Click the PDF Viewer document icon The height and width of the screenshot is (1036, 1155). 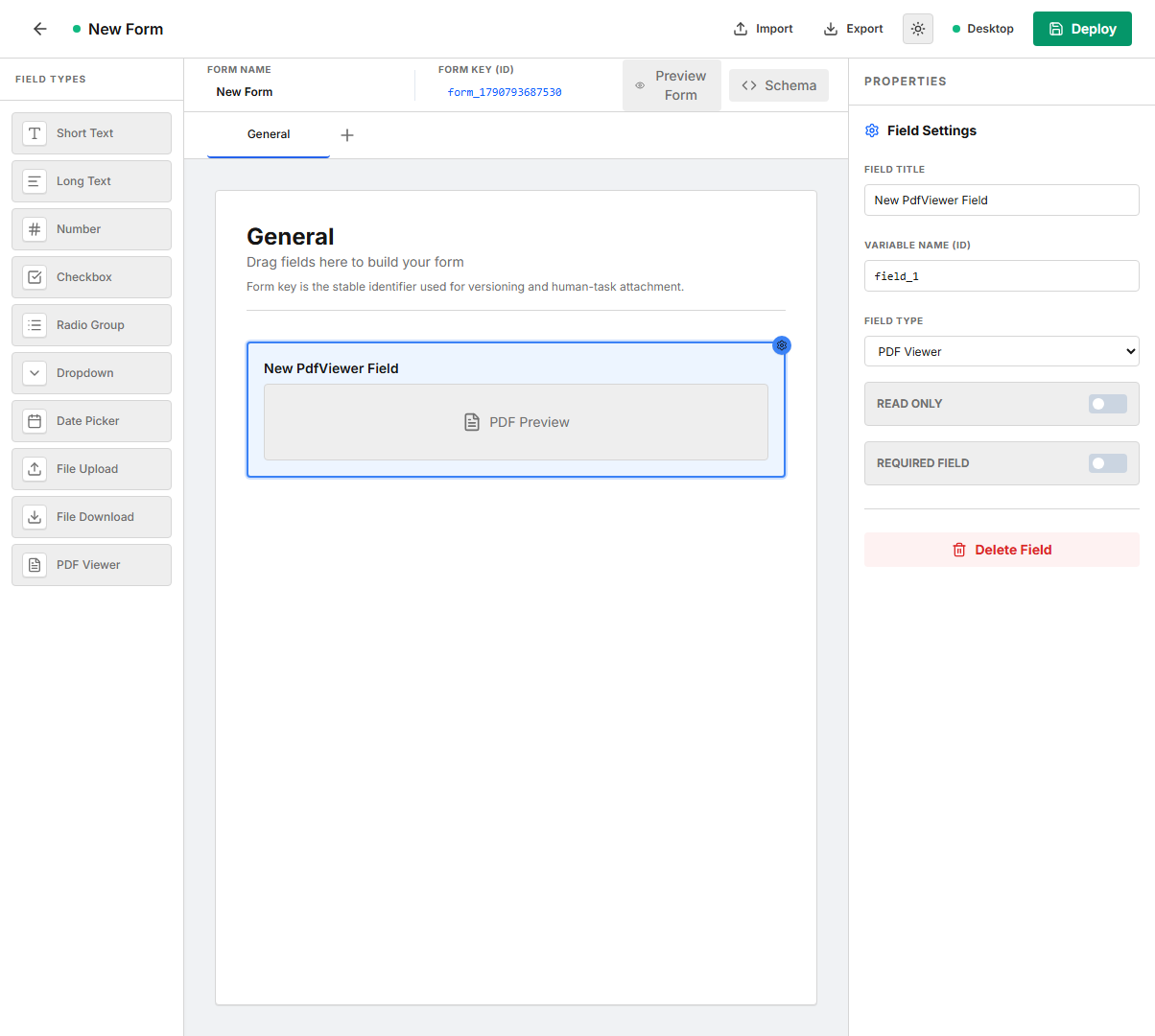(x=35, y=565)
